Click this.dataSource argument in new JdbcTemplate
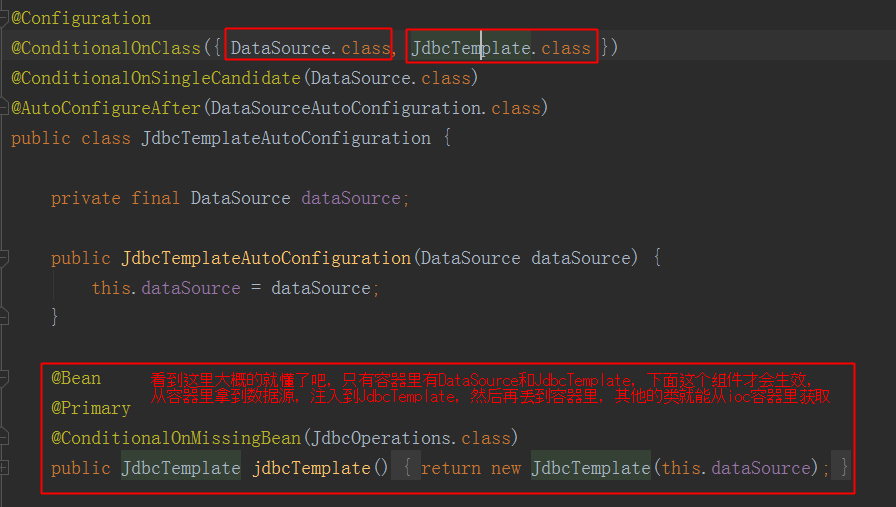This screenshot has width=896, height=507. [736, 468]
